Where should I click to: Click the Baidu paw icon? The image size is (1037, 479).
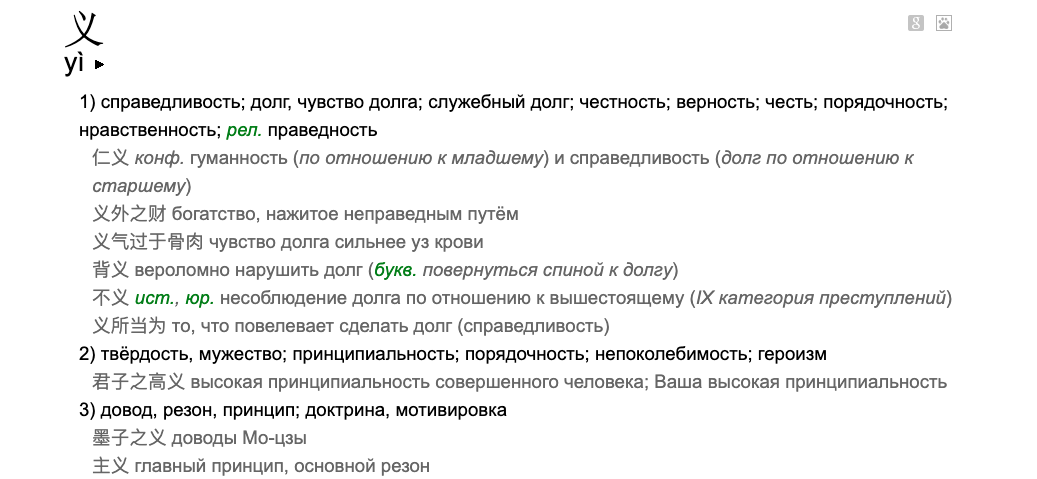(x=943, y=23)
